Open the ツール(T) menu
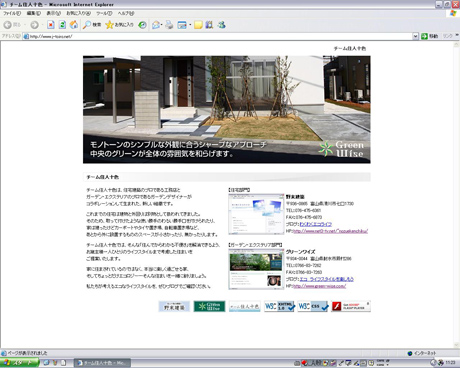 click(x=104, y=13)
